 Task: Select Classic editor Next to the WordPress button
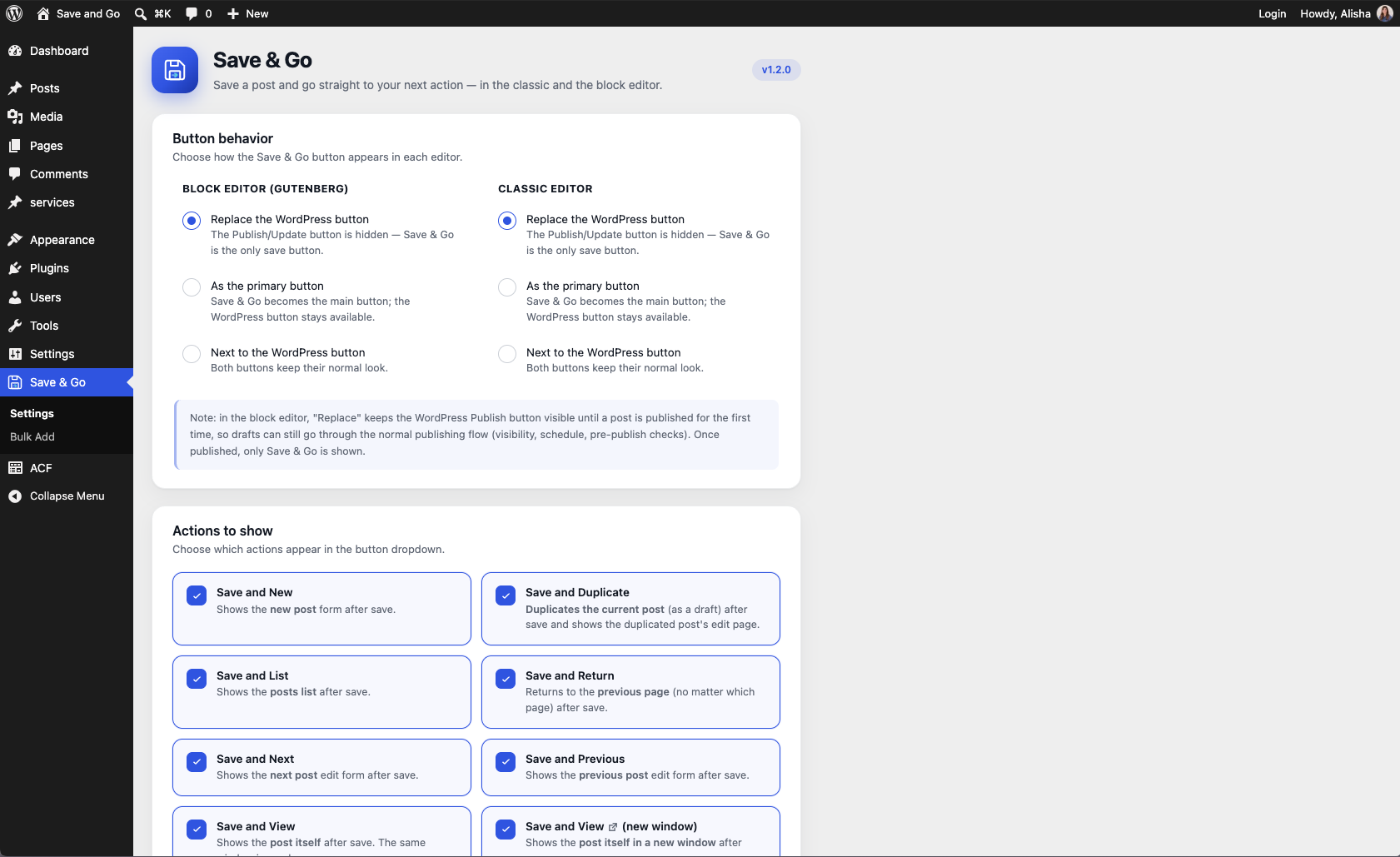507,354
